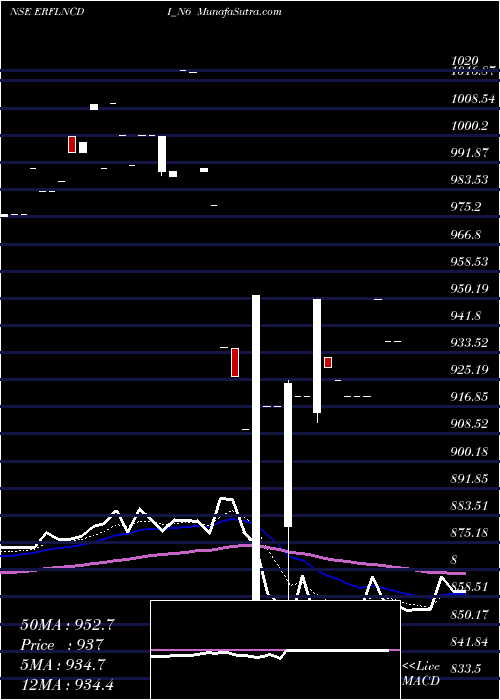500x700 pixels.
Task: Click the Price : 937 readout
Action: pos(62,644)
